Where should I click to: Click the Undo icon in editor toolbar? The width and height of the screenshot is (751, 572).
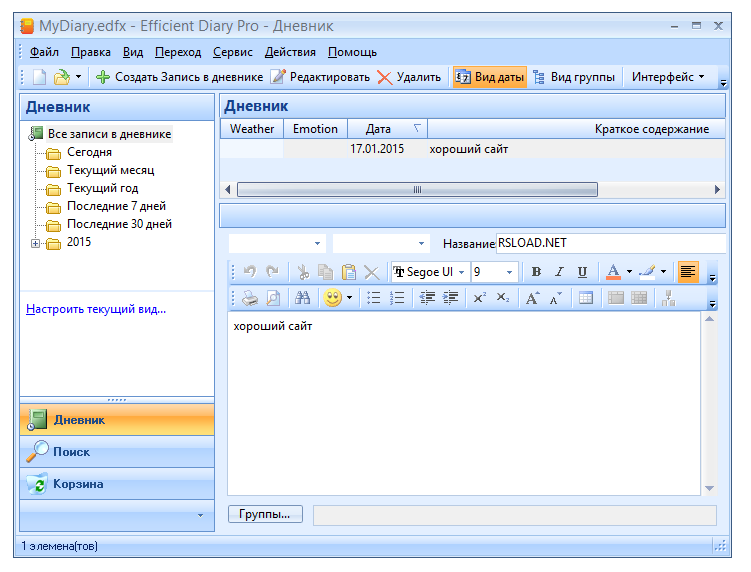pos(250,272)
